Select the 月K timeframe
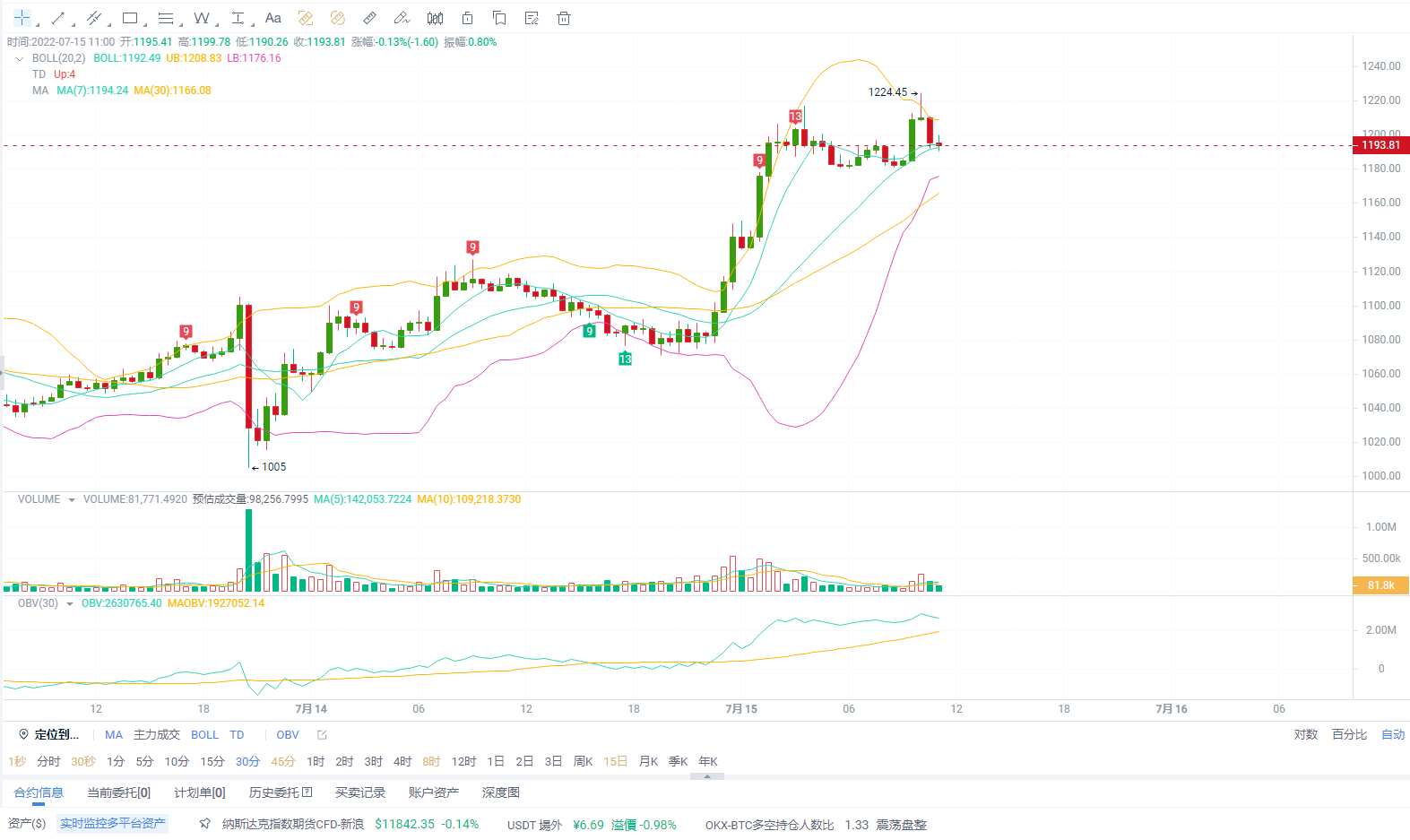The width and height of the screenshot is (1410, 840). coord(648,762)
